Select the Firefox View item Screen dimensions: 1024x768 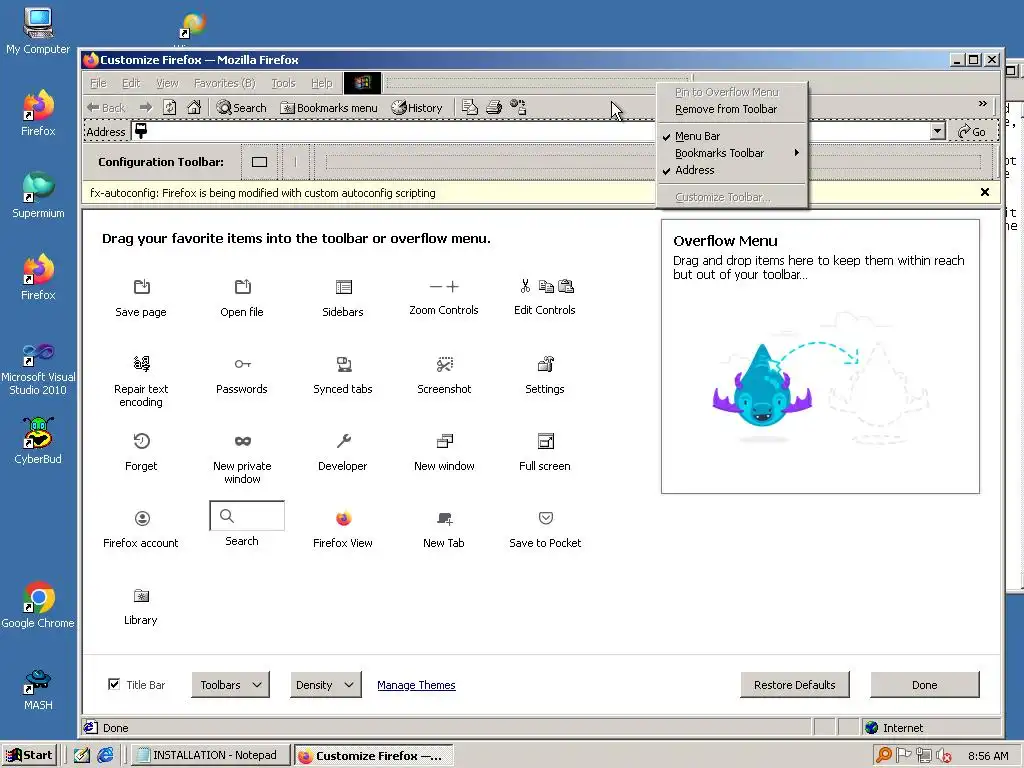coord(343,529)
